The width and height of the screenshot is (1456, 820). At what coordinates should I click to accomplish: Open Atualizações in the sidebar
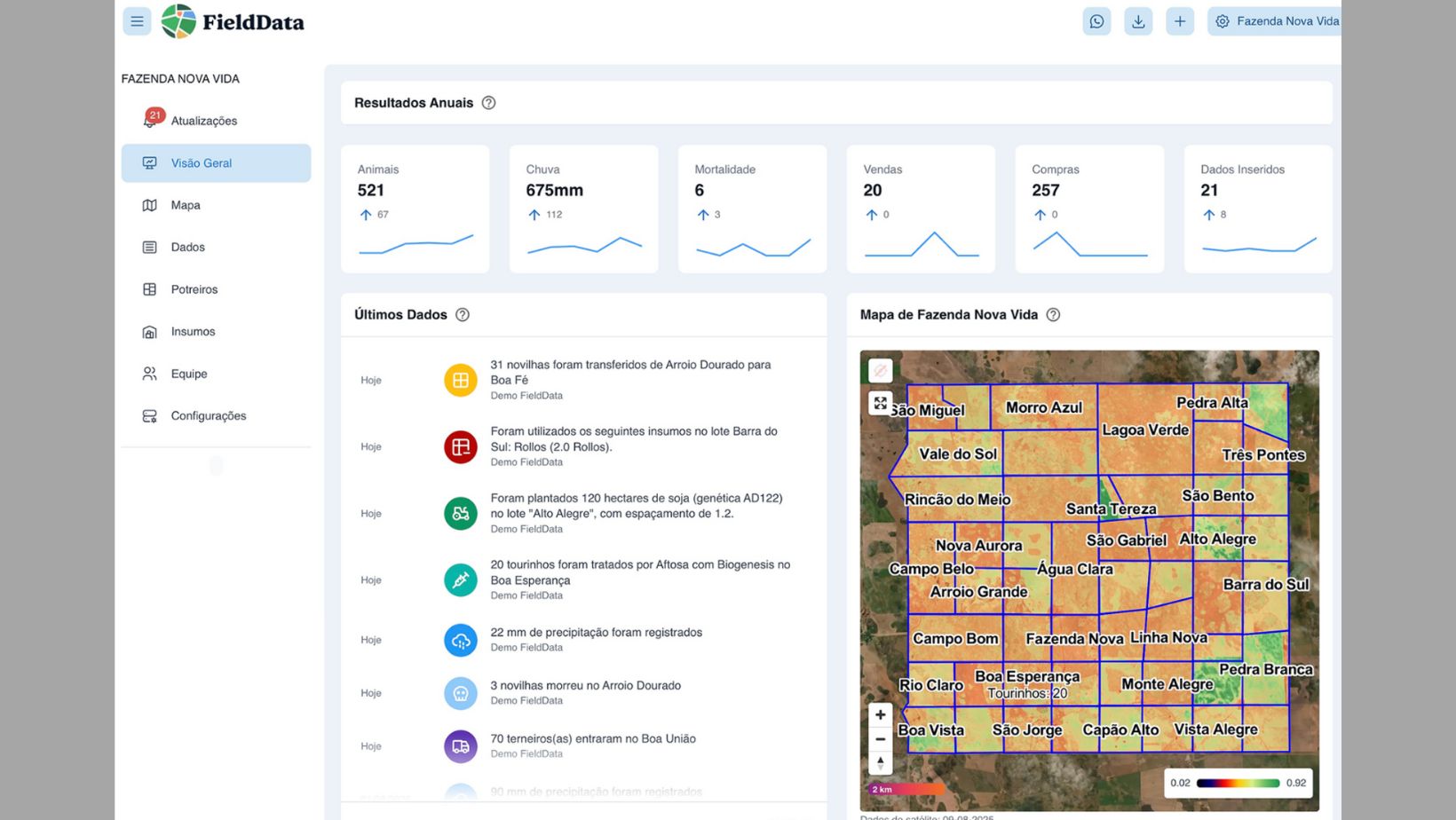203,121
